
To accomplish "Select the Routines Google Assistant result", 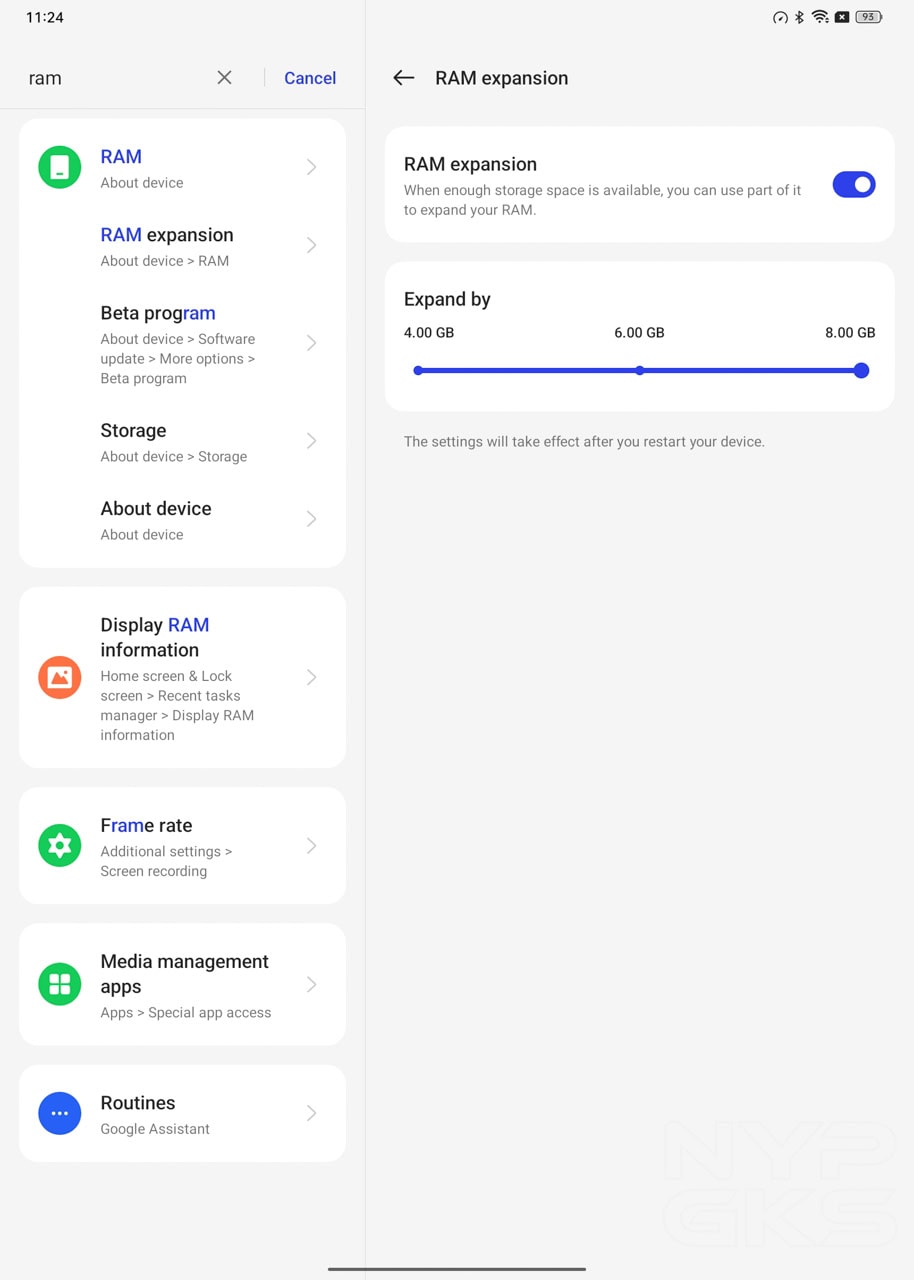I will click(182, 1113).
